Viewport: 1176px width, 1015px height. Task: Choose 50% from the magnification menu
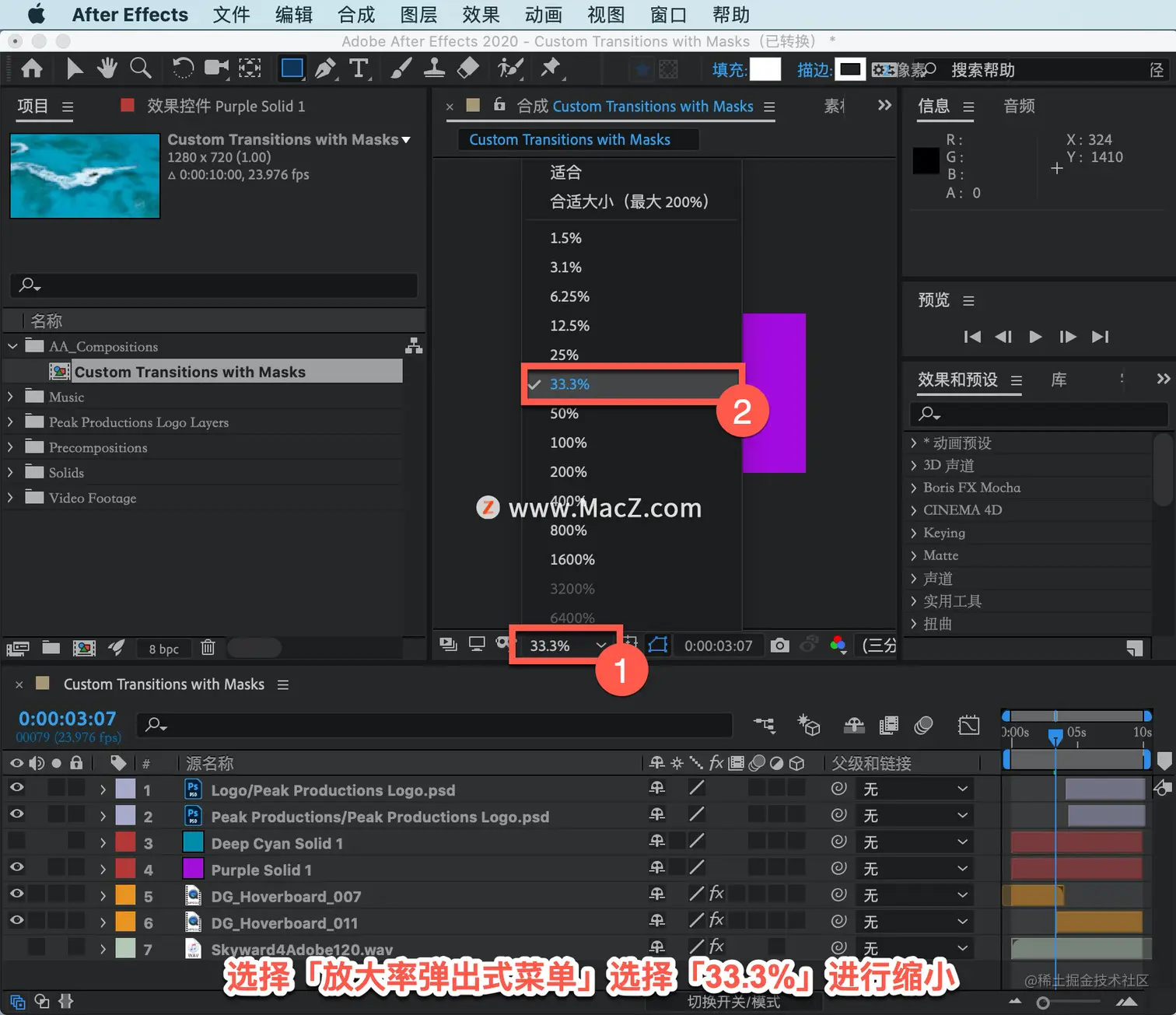[564, 414]
